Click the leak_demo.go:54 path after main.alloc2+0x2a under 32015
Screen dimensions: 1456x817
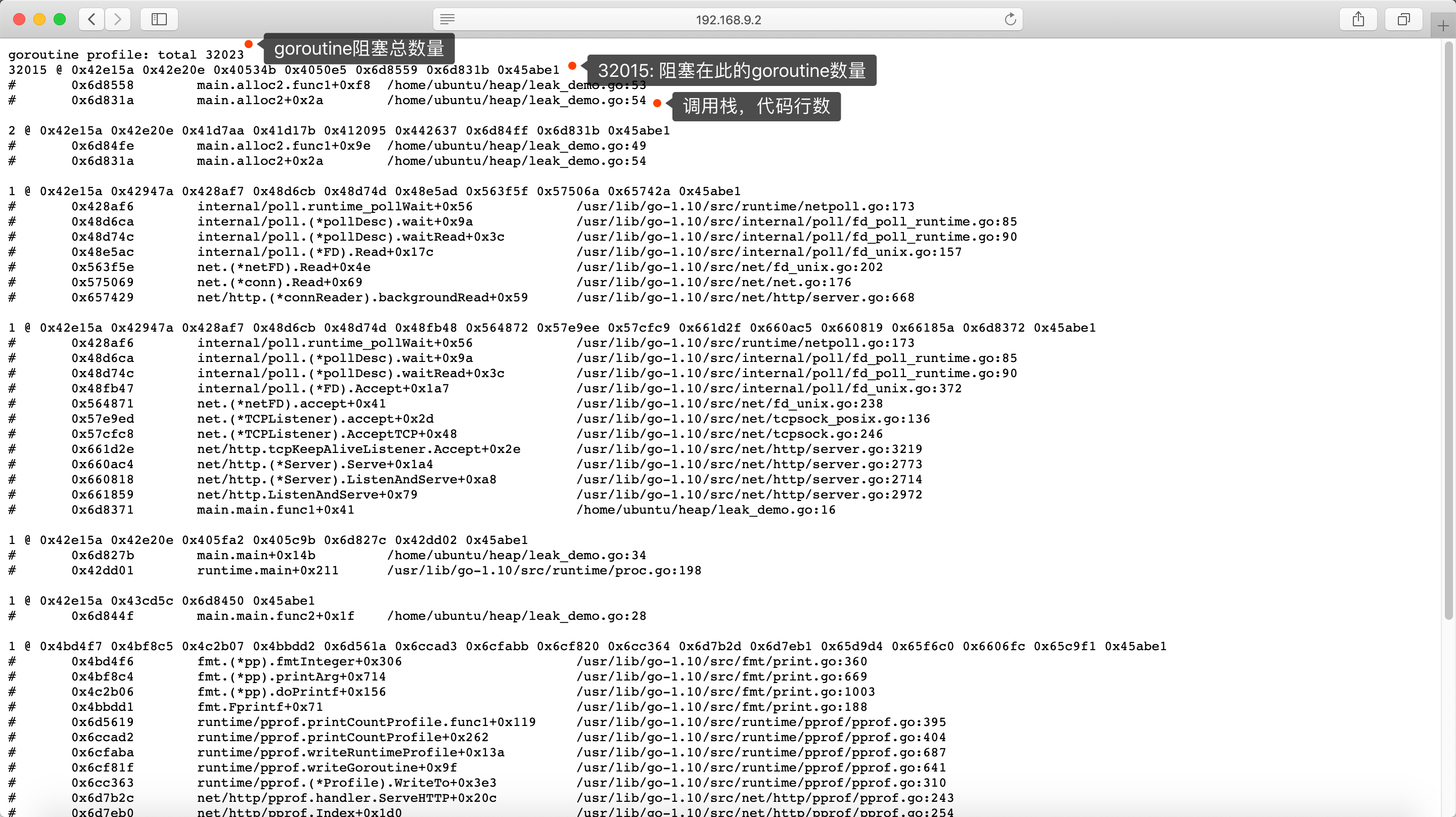pyautogui.click(x=517, y=101)
